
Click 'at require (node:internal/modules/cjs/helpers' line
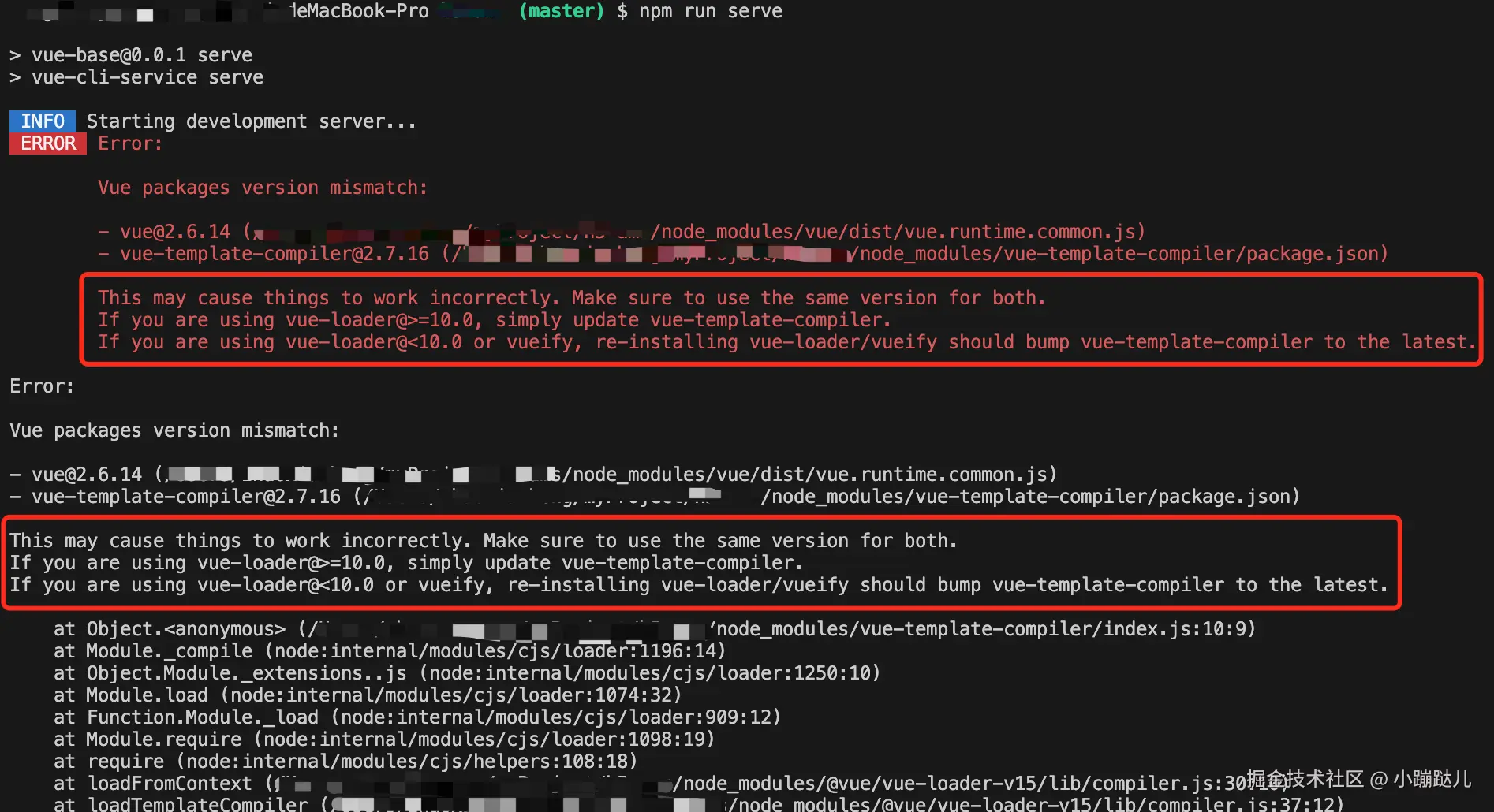345,762
